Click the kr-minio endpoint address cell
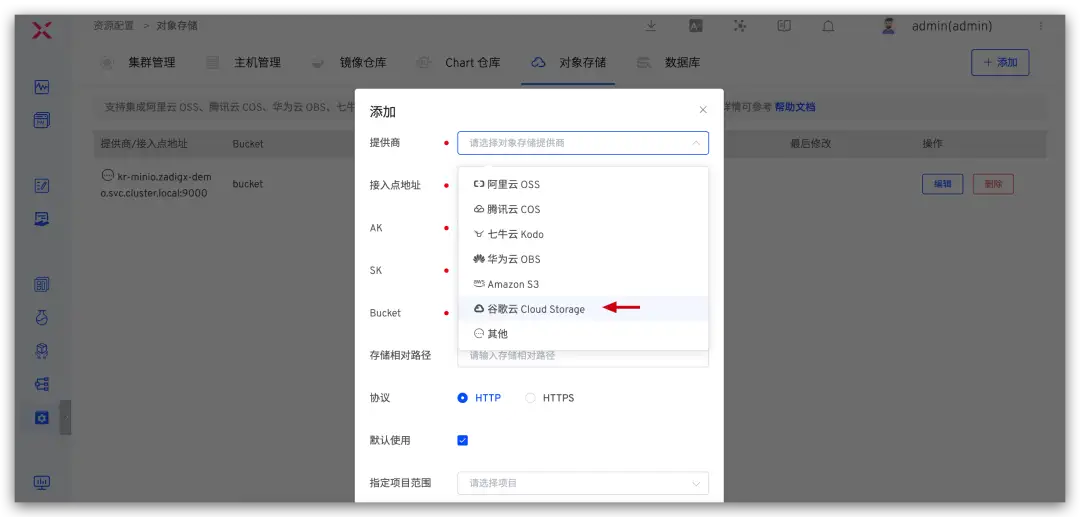Screen dimensions: 1080x517 tap(156, 184)
